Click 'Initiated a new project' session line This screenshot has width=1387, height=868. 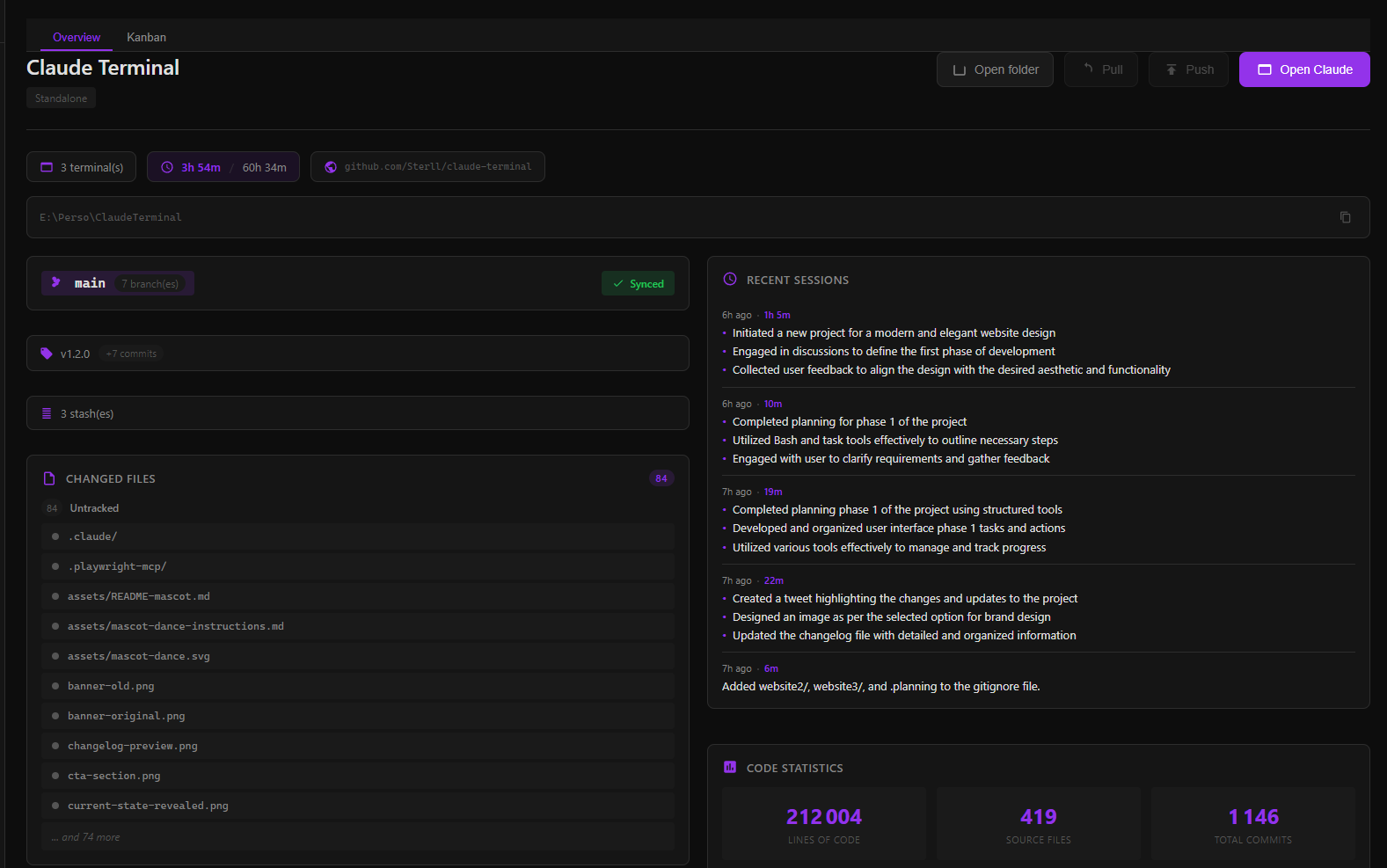click(894, 332)
